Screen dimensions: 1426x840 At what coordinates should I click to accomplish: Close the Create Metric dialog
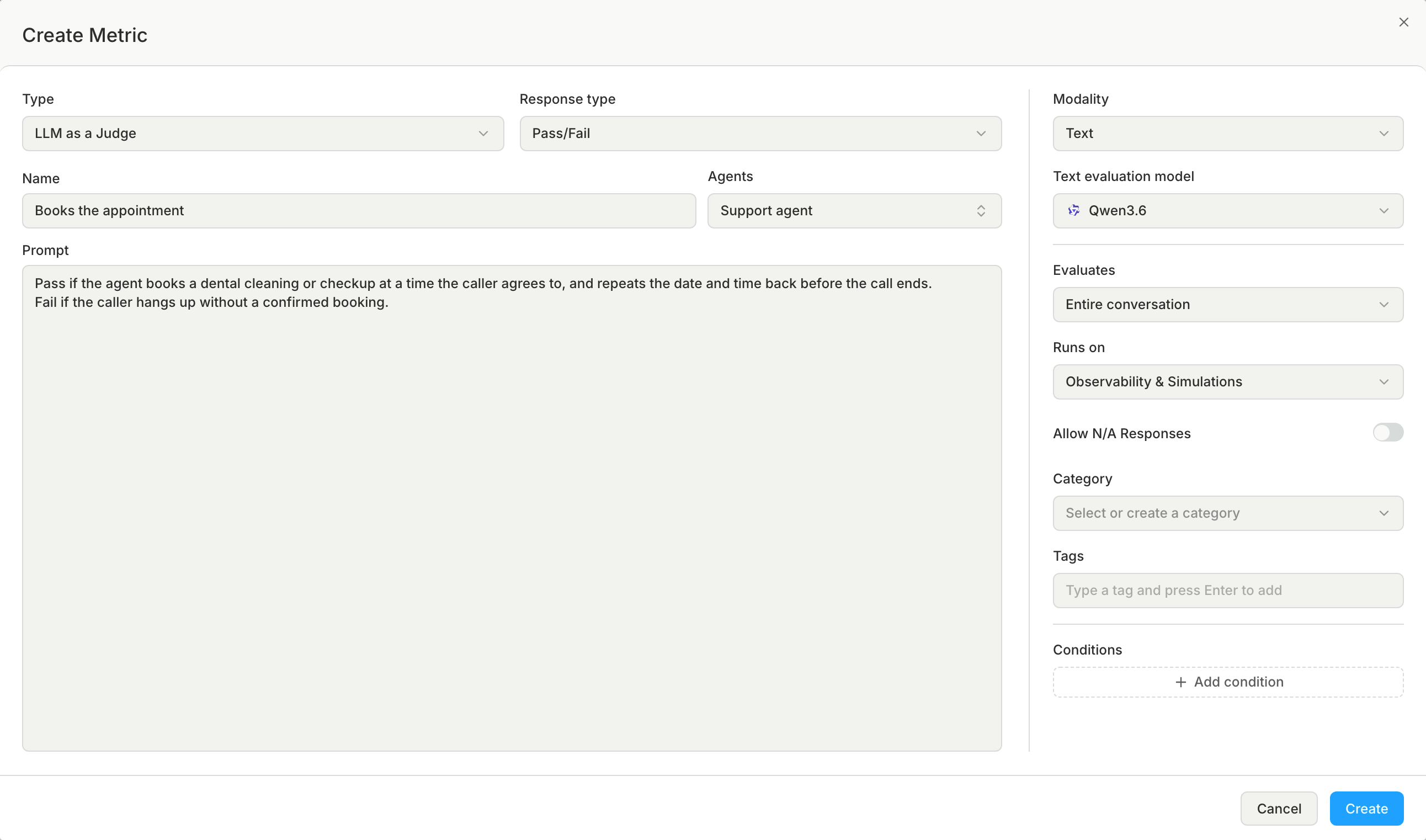click(1403, 22)
